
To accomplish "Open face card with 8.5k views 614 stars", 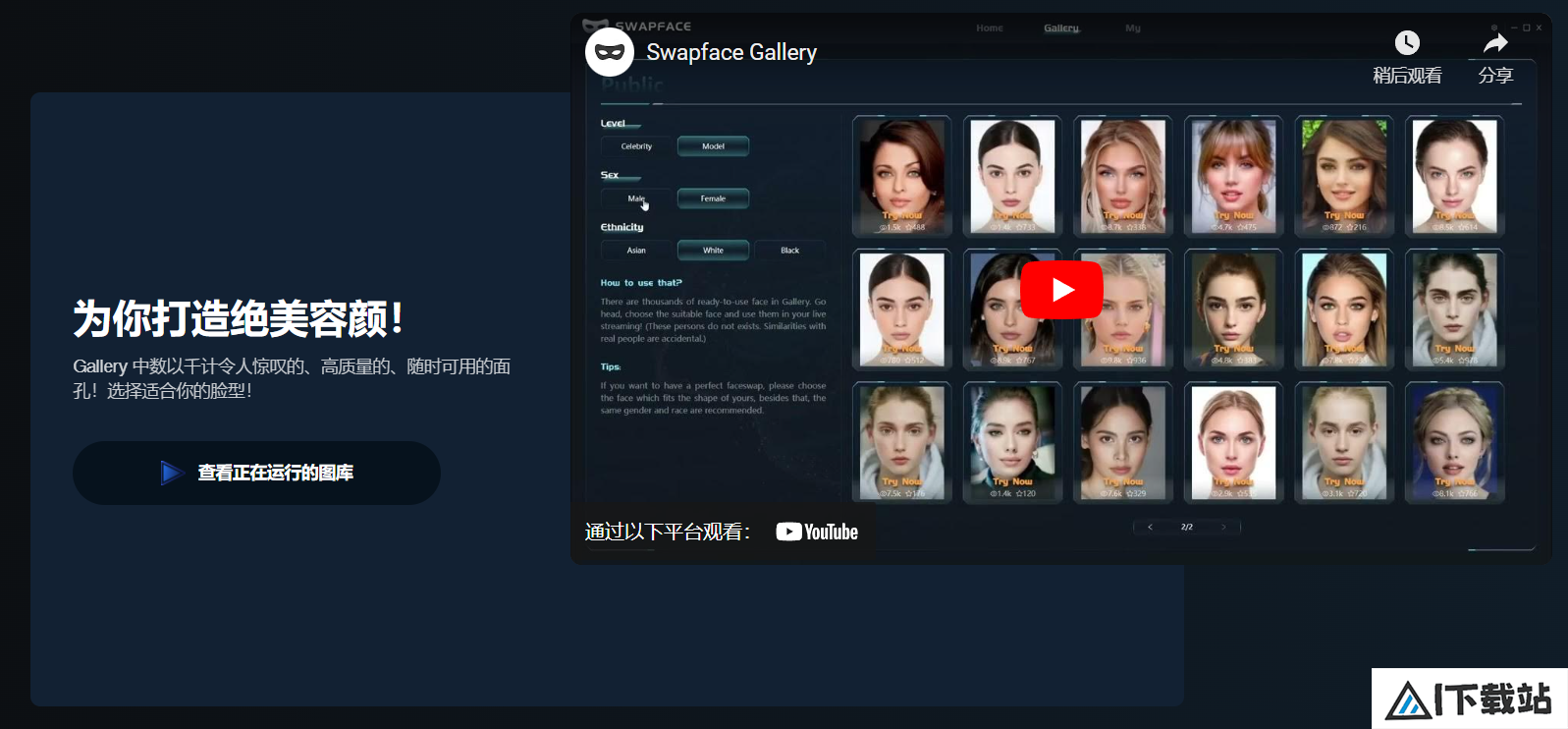I will (x=1454, y=177).
